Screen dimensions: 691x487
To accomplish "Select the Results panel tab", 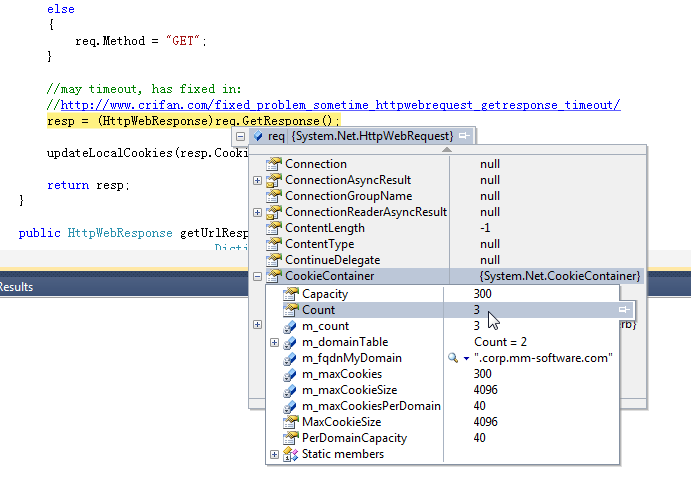I will [16, 287].
